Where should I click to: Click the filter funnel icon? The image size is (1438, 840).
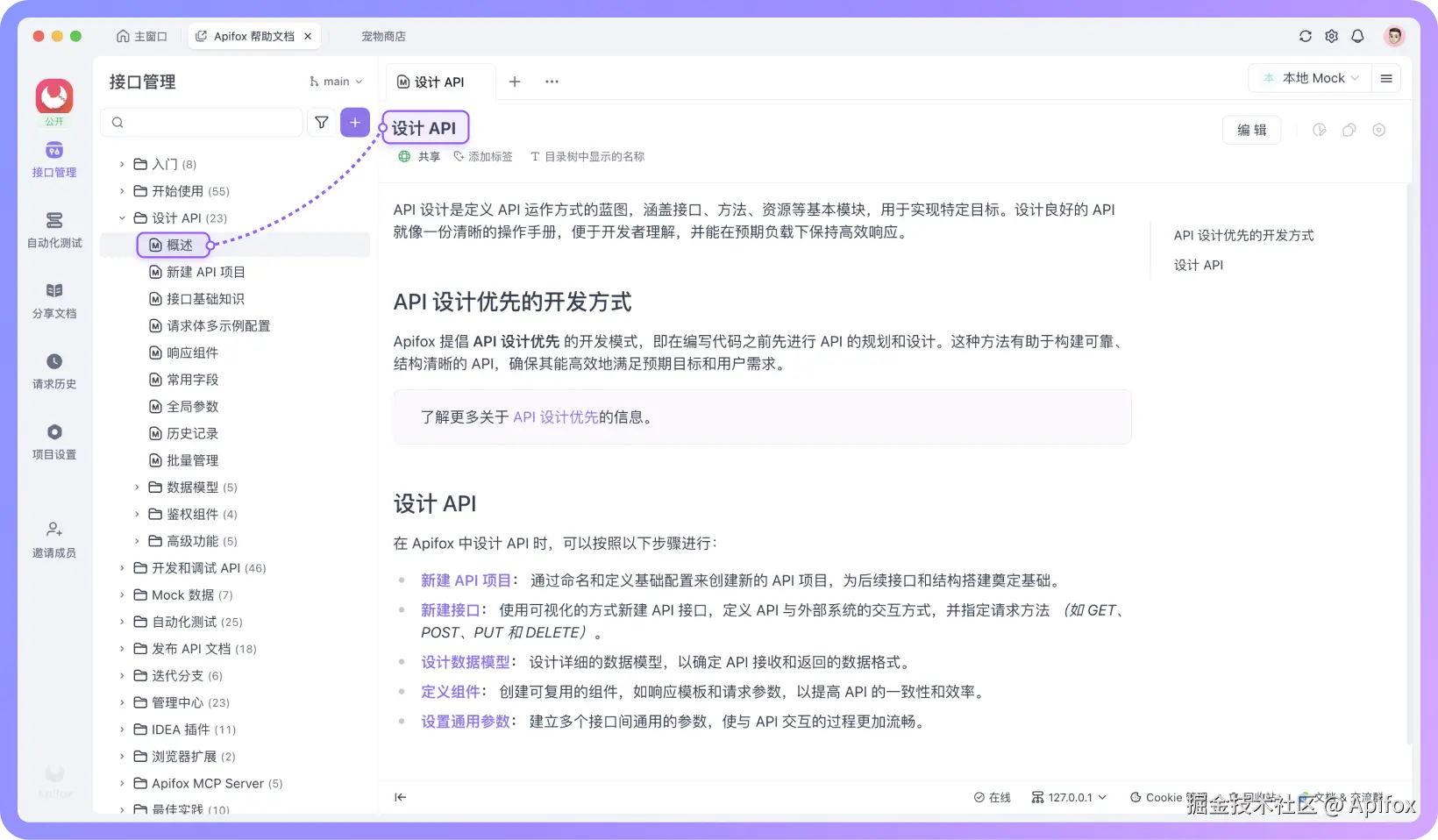coord(322,123)
